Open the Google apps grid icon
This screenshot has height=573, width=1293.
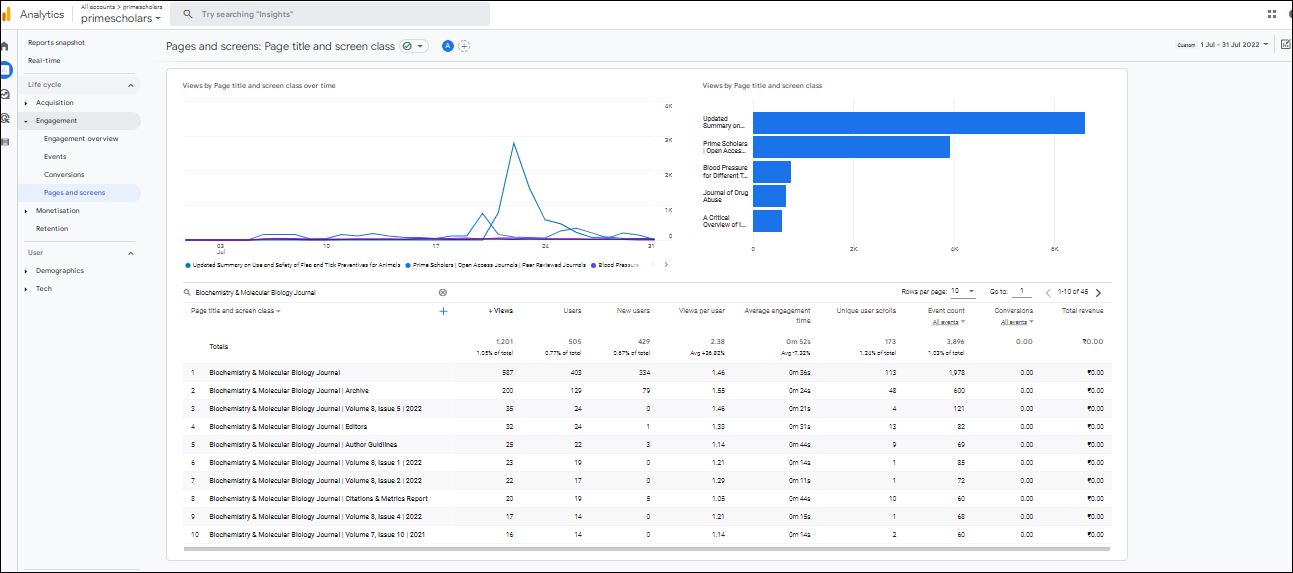(x=1272, y=15)
